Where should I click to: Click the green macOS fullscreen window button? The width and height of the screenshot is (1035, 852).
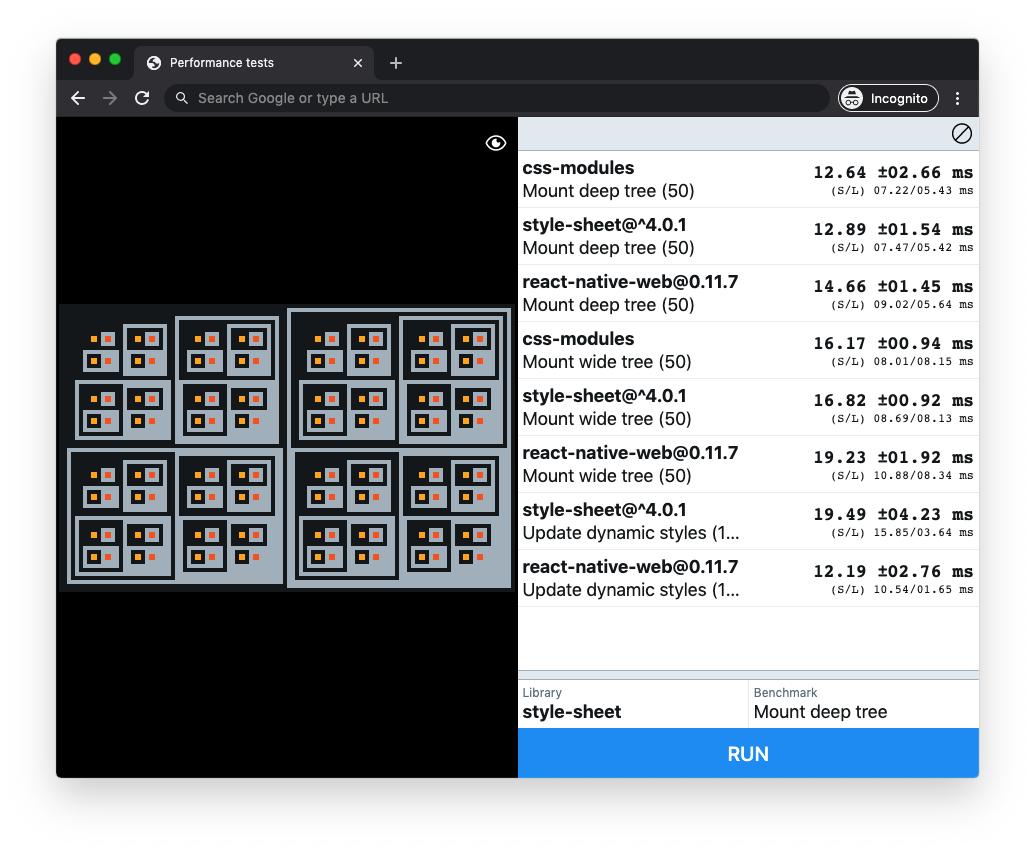coord(115,59)
